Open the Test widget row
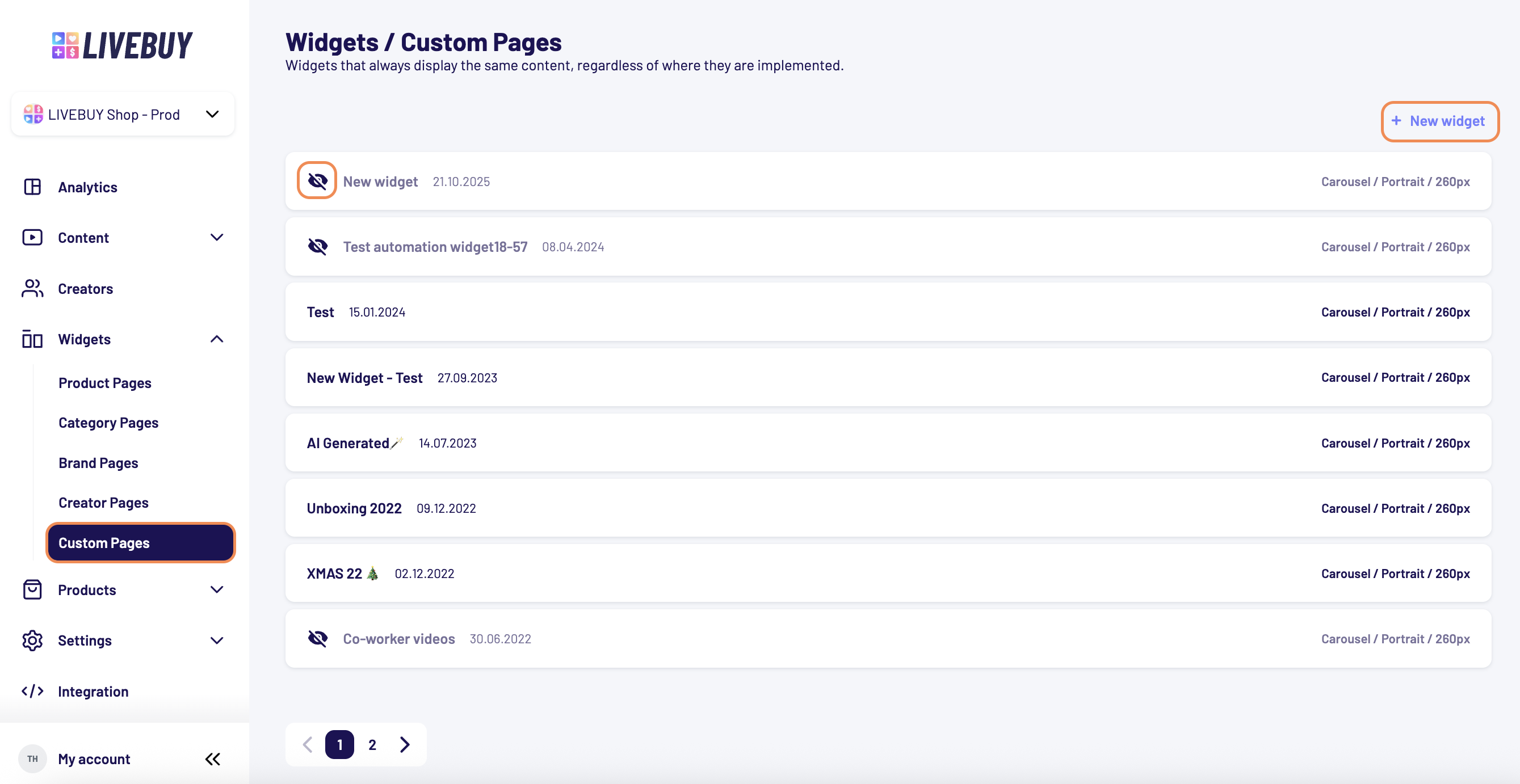1520x784 pixels. point(888,312)
